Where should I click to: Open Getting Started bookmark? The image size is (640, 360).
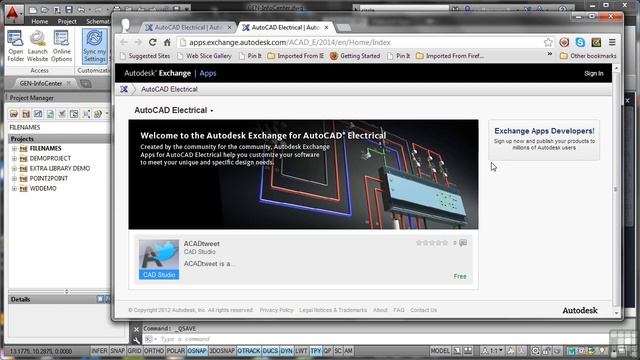click(355, 56)
